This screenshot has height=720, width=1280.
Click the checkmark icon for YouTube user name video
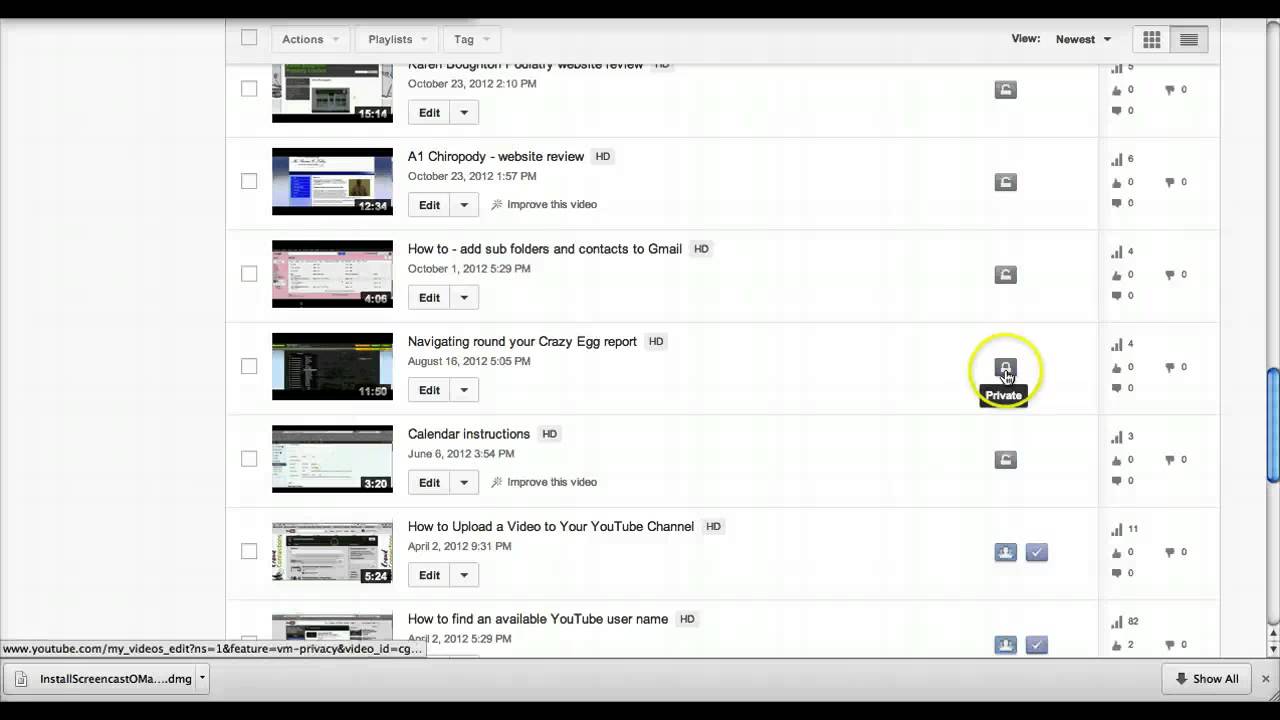click(1037, 645)
